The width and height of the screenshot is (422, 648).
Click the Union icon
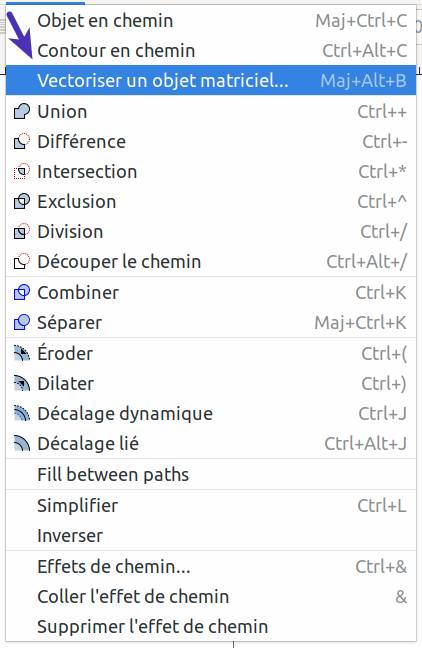click(x=22, y=112)
